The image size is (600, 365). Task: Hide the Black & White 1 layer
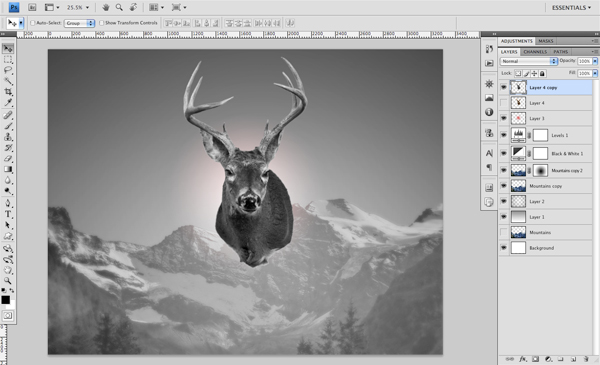coord(504,153)
